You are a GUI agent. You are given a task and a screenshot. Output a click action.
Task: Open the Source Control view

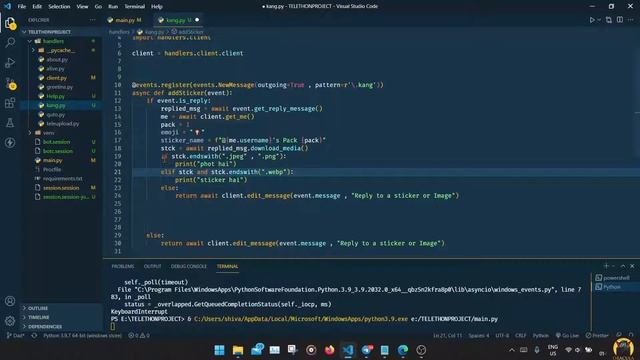tap(10, 83)
